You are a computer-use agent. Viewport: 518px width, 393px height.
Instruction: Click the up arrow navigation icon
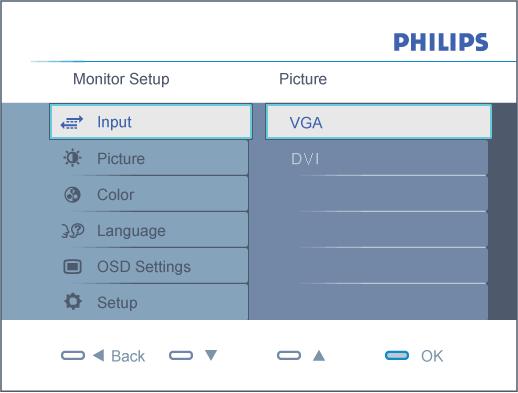coord(319,356)
